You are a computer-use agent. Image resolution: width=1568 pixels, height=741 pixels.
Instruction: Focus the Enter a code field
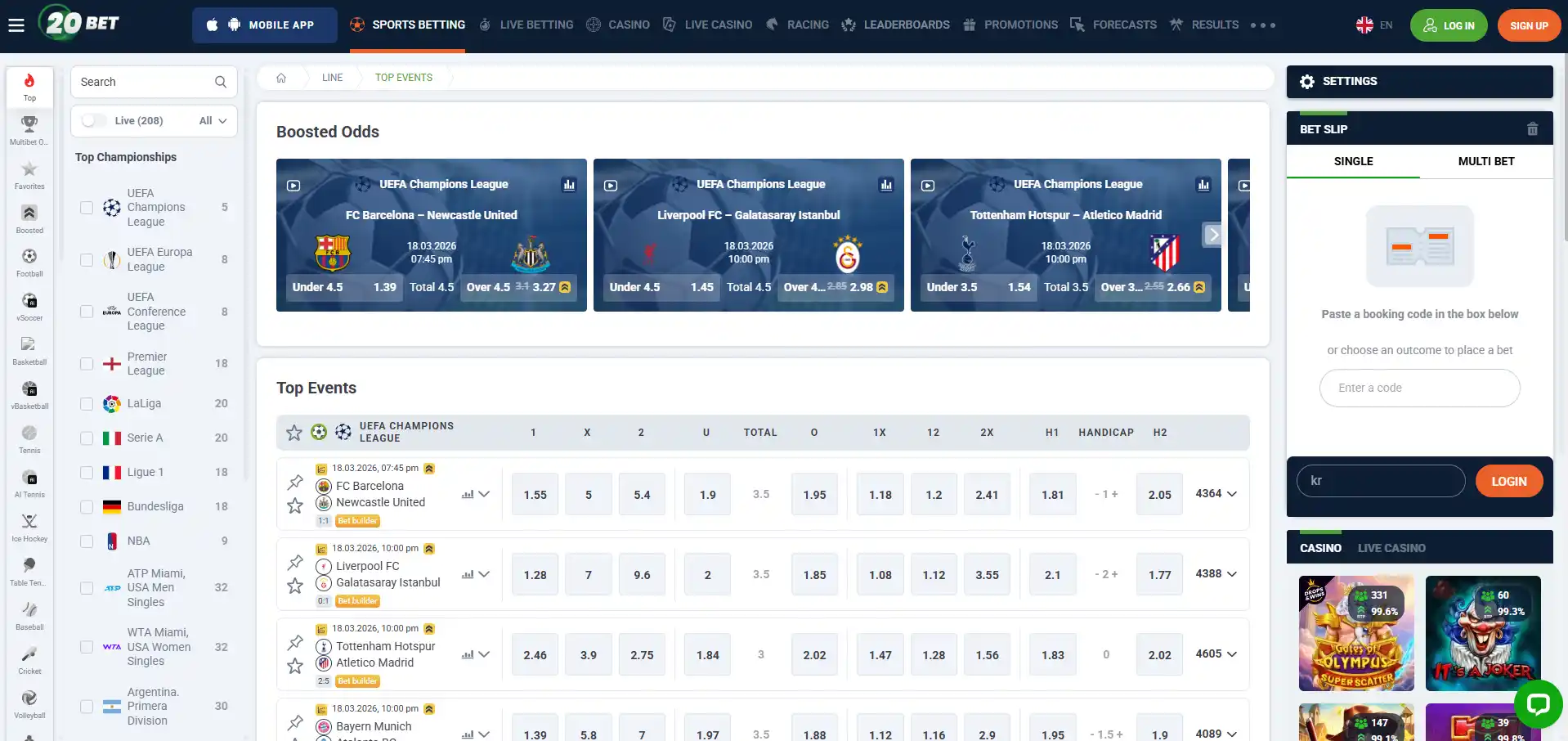[x=1419, y=388]
